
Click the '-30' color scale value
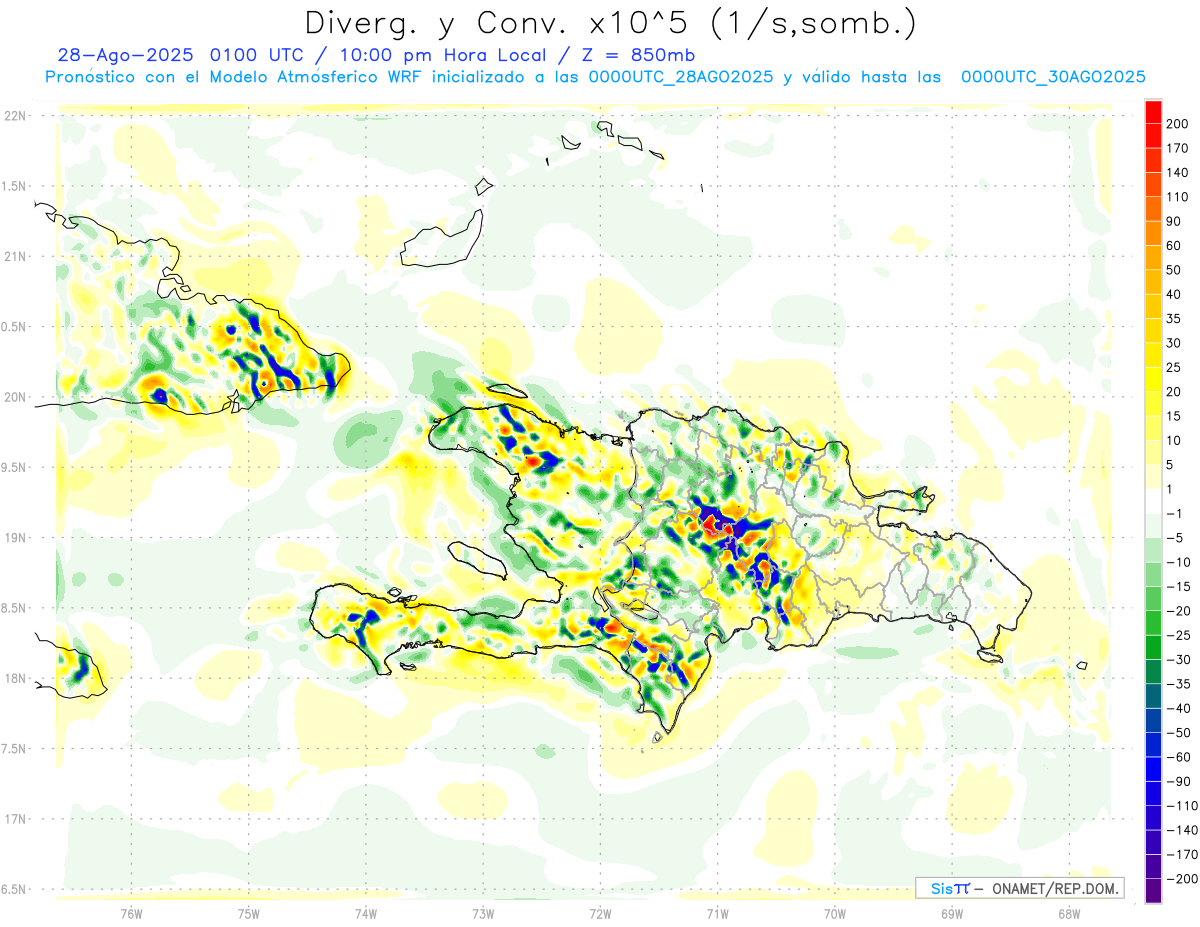click(1179, 660)
